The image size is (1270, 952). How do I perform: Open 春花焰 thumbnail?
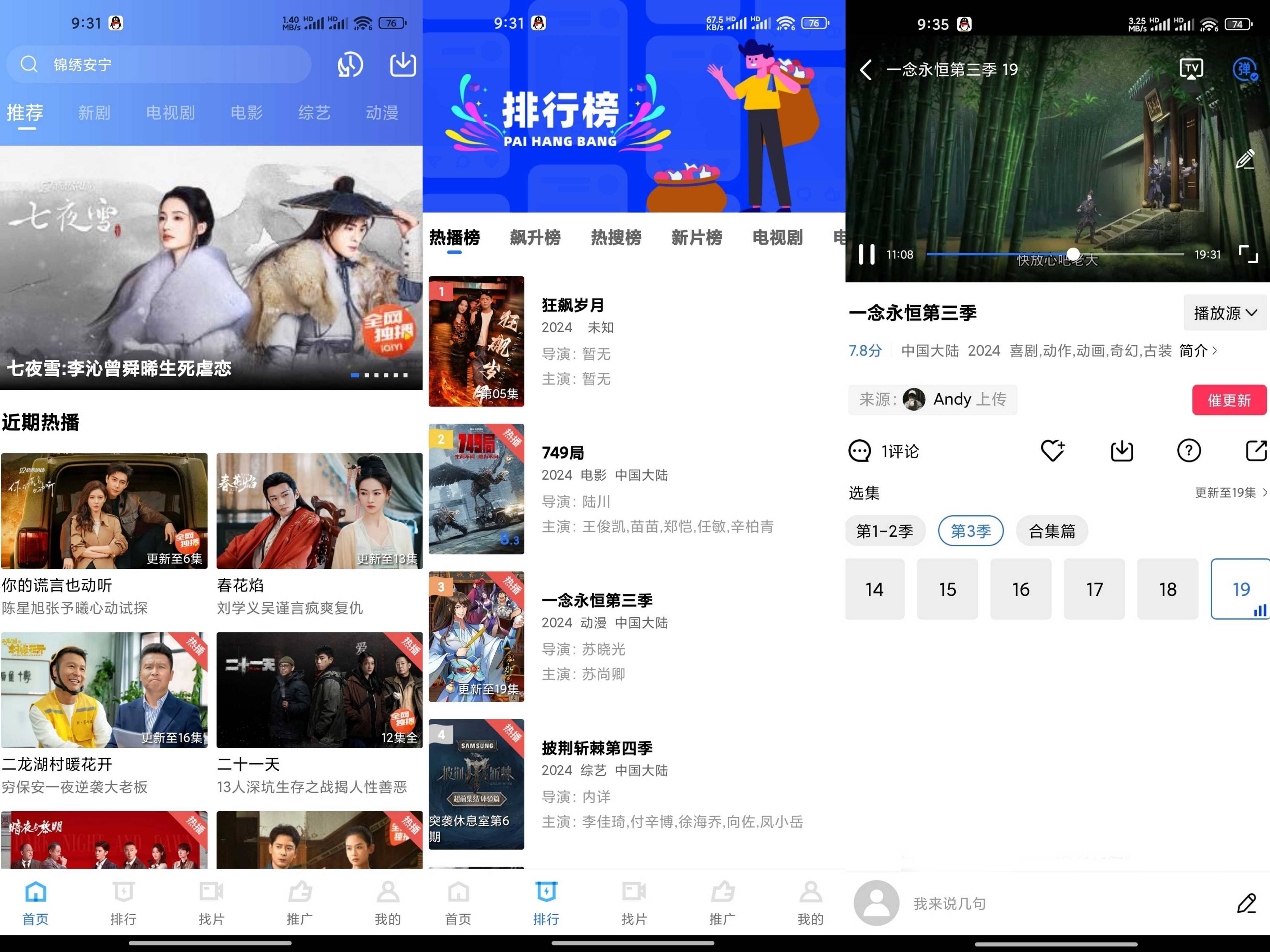319,511
